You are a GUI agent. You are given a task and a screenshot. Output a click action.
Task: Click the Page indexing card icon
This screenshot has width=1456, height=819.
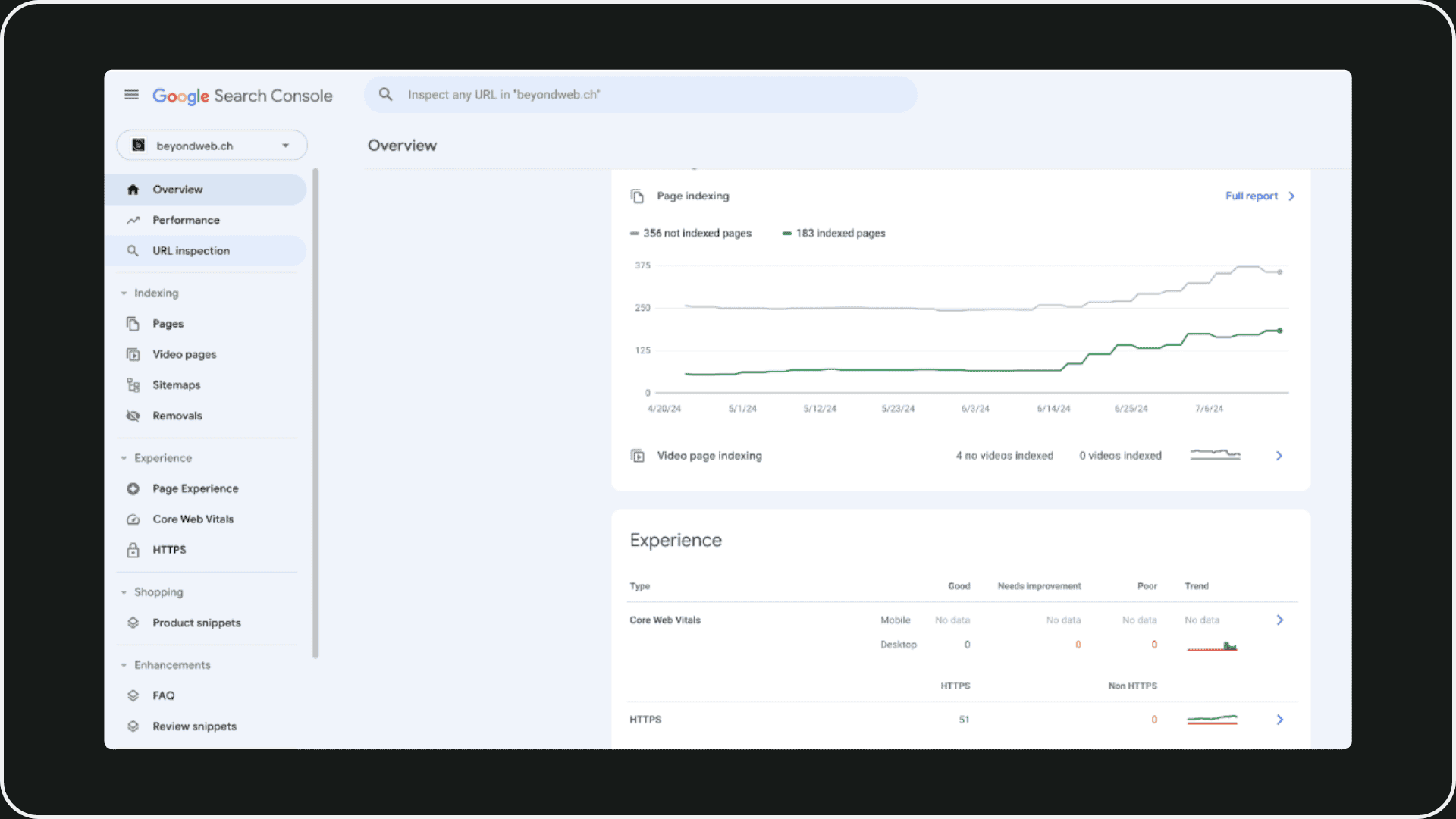[638, 196]
